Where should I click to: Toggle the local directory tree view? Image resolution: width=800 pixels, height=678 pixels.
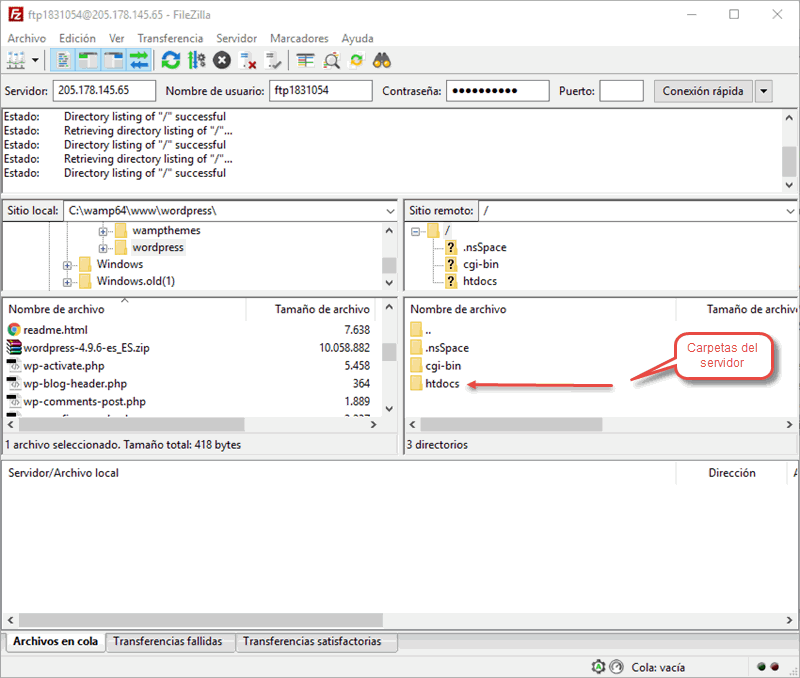coord(88,60)
